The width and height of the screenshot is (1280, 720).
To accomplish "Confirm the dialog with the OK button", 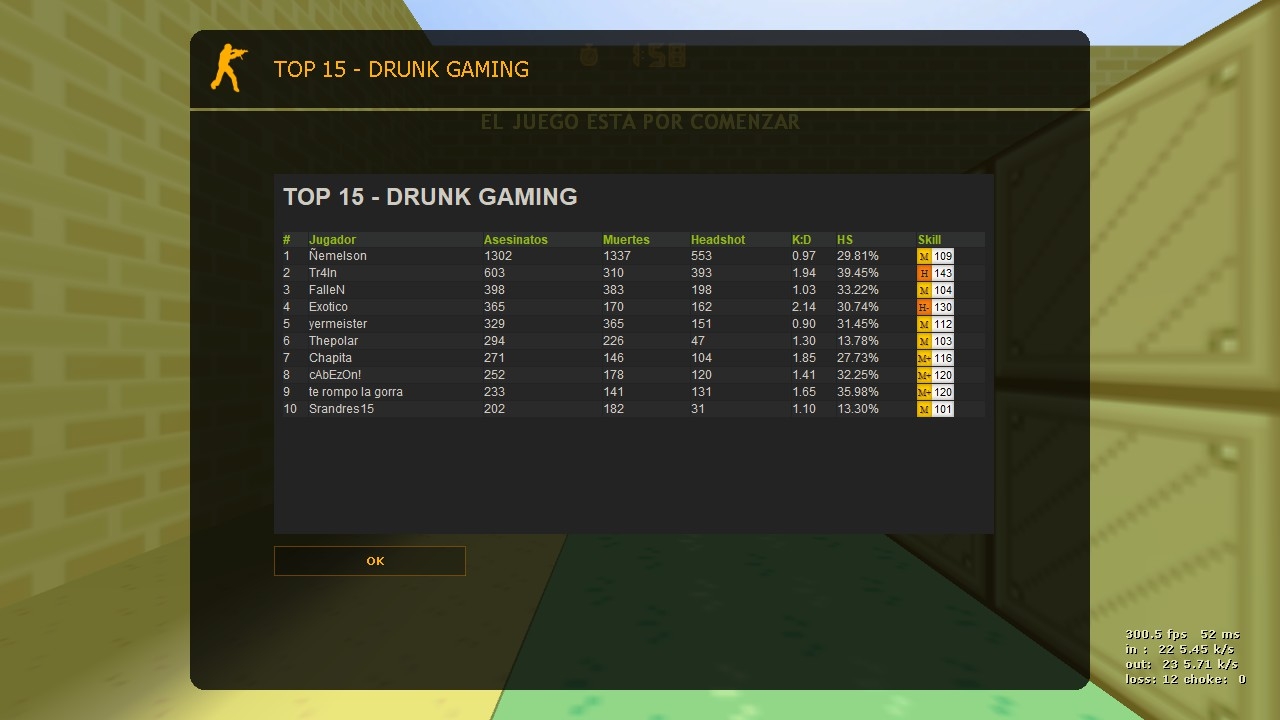I will (370, 561).
